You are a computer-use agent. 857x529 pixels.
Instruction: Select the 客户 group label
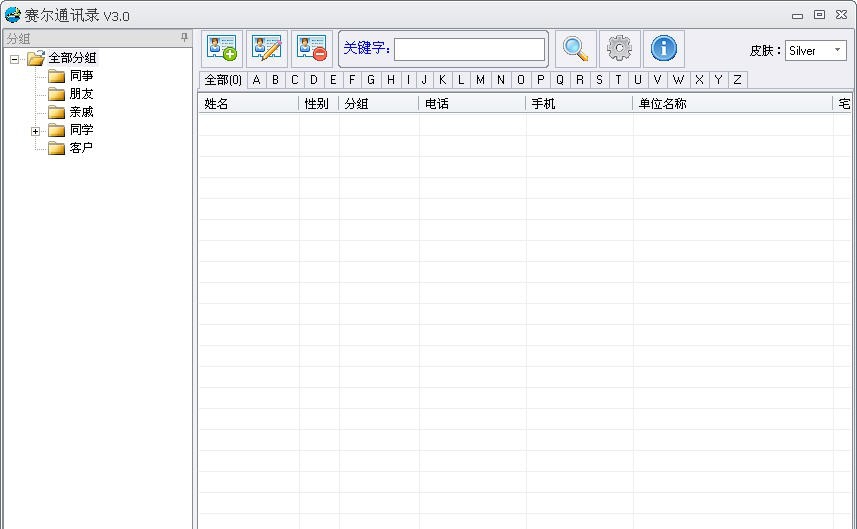tap(81, 148)
